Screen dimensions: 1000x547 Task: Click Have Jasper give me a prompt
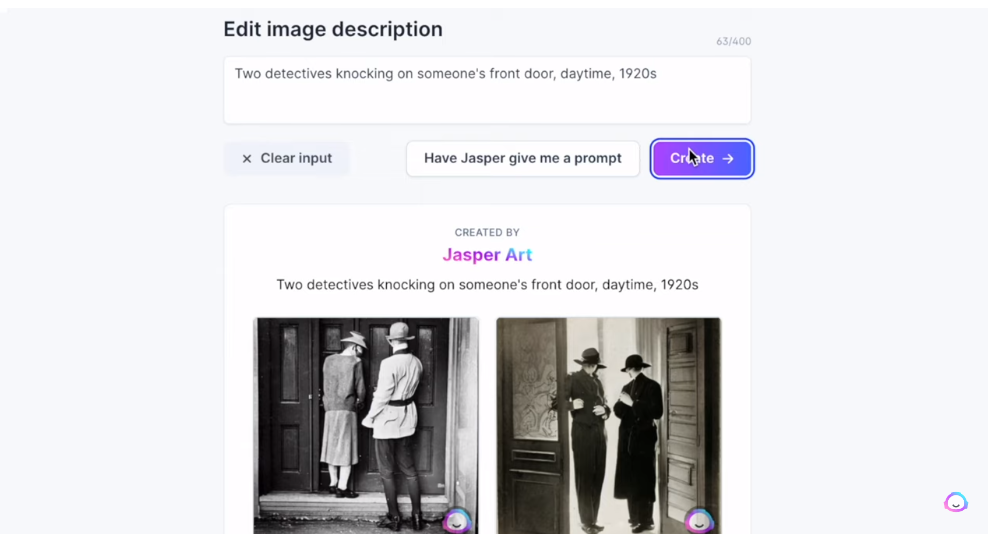click(522, 159)
